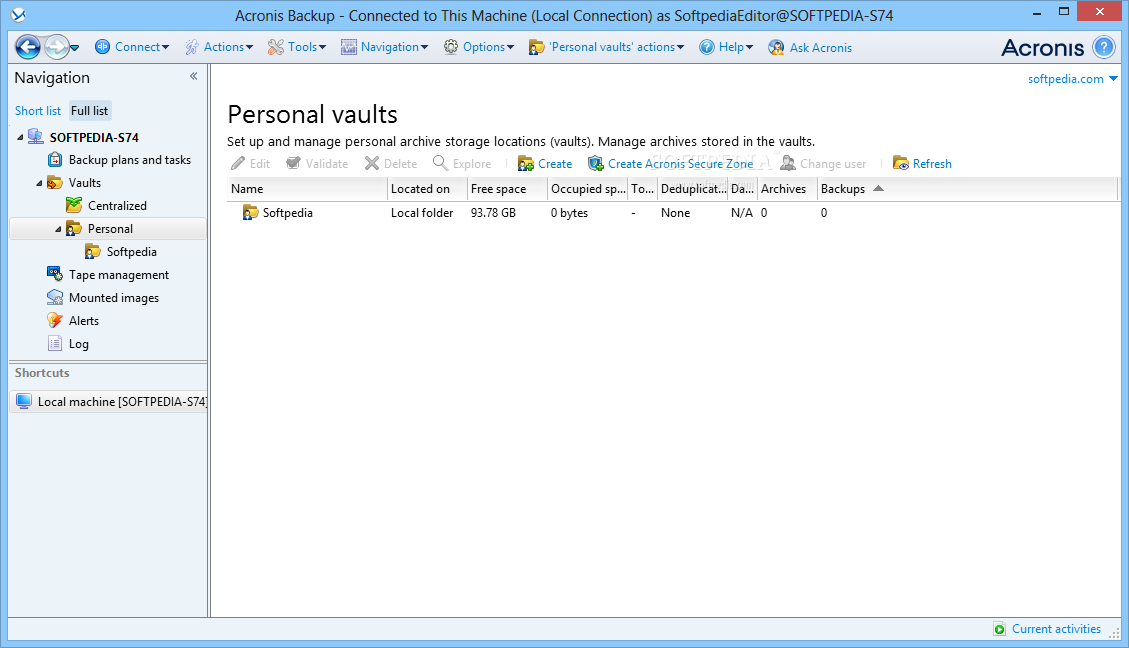Select the Softpedia vault row
The image size is (1129, 648).
point(672,213)
